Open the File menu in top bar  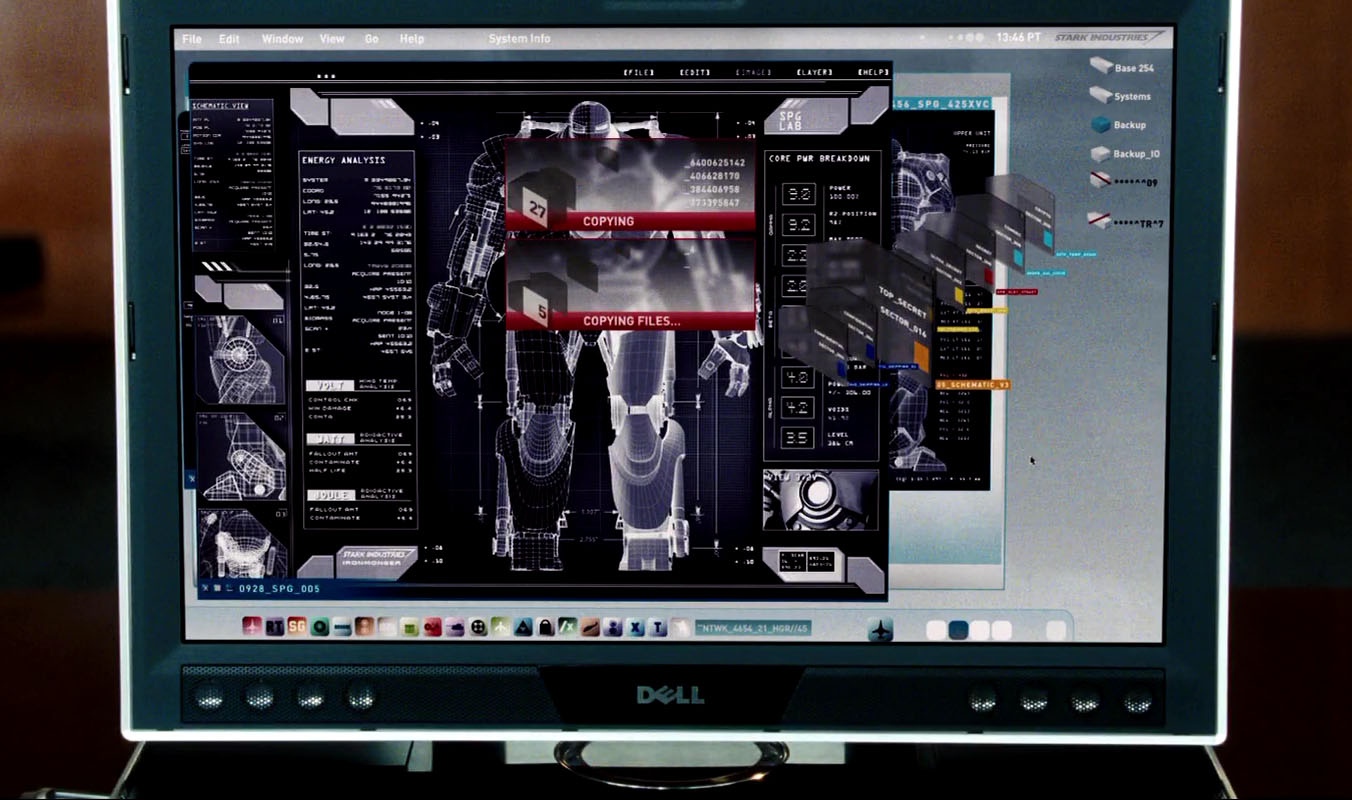pyautogui.click(x=191, y=39)
